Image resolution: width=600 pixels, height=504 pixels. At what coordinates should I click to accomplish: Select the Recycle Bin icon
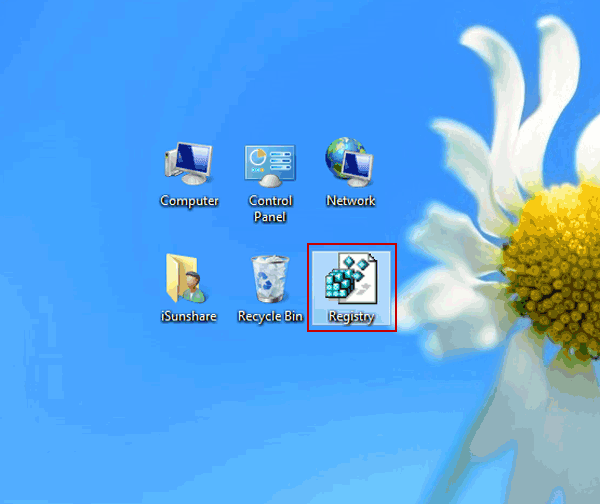pyautogui.click(x=270, y=279)
